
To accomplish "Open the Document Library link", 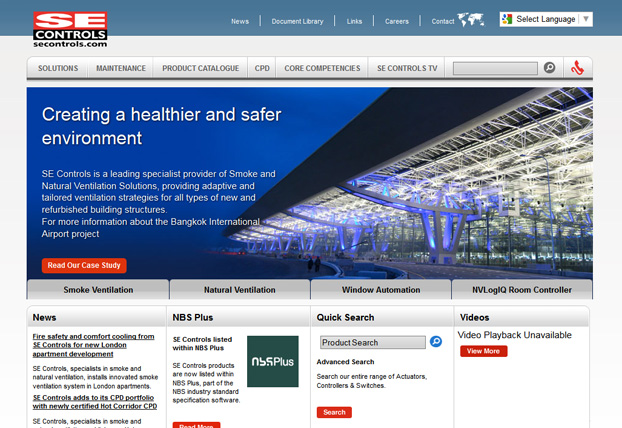I will 298,21.
